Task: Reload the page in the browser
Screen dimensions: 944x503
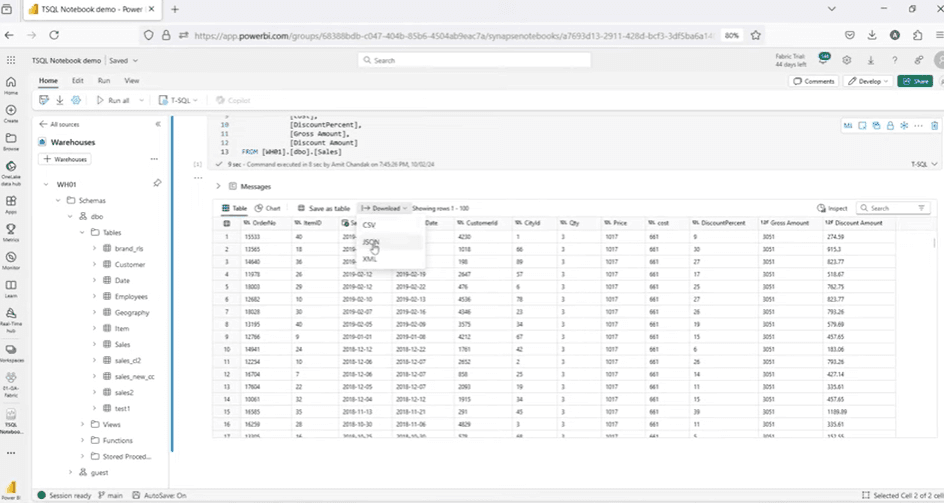Action: point(54,36)
